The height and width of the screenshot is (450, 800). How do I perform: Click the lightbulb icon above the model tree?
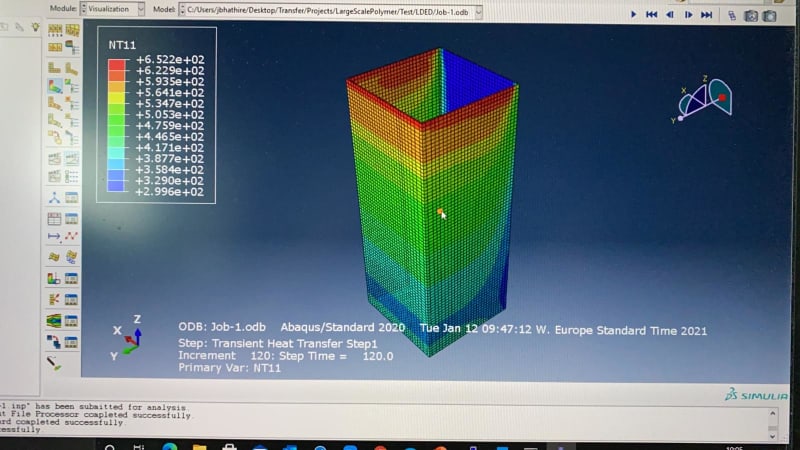coord(35,27)
